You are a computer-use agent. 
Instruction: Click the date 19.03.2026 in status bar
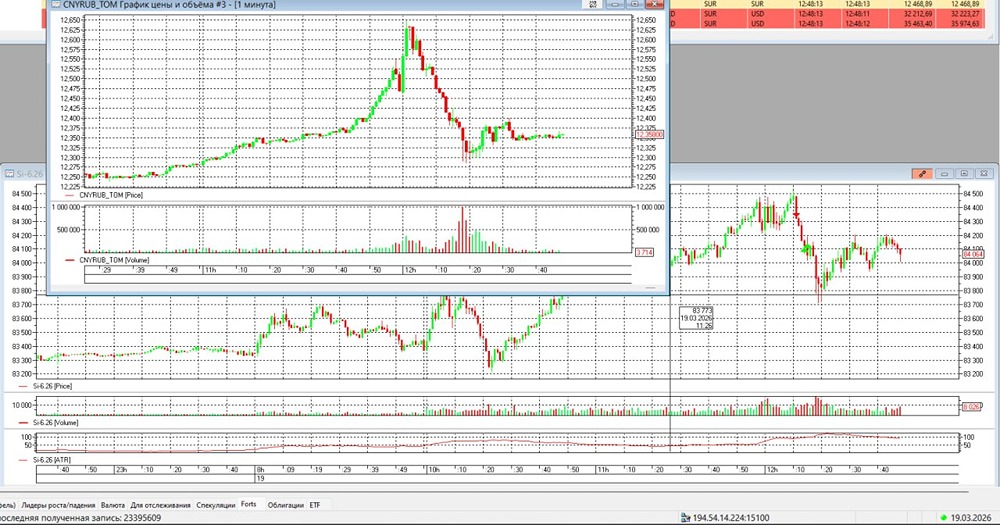coord(971,518)
